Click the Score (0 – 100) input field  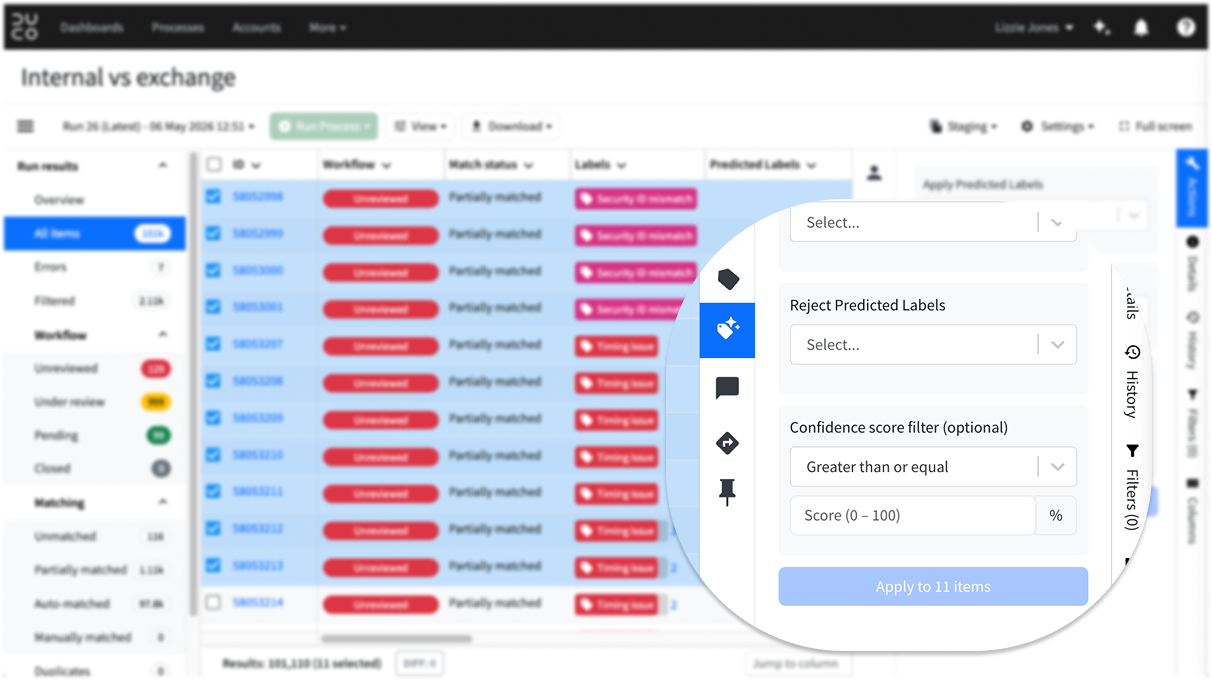pyautogui.click(x=912, y=516)
